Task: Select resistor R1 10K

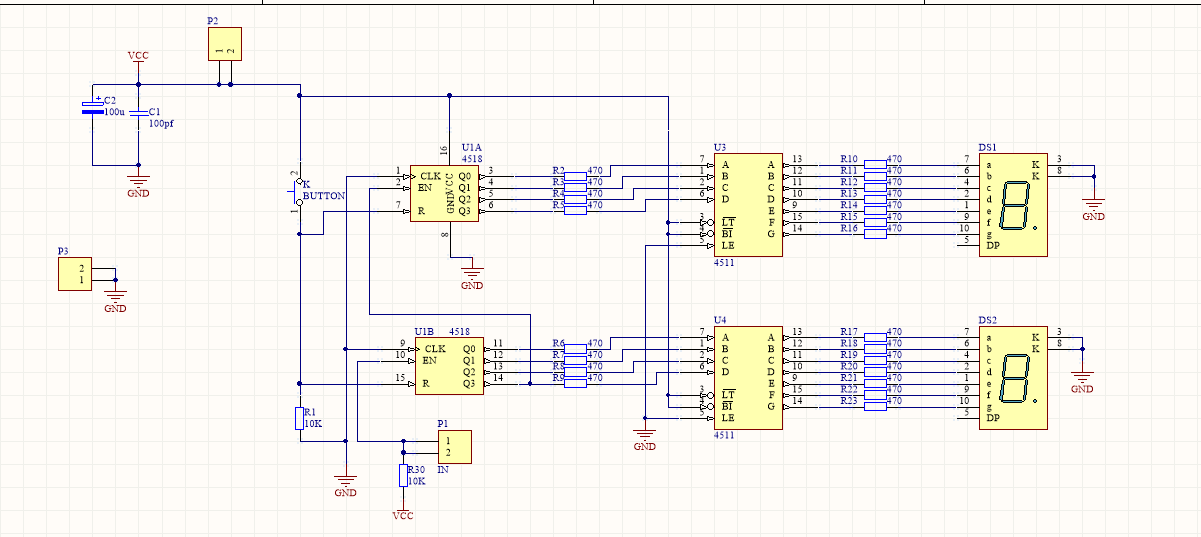Action: click(x=299, y=418)
